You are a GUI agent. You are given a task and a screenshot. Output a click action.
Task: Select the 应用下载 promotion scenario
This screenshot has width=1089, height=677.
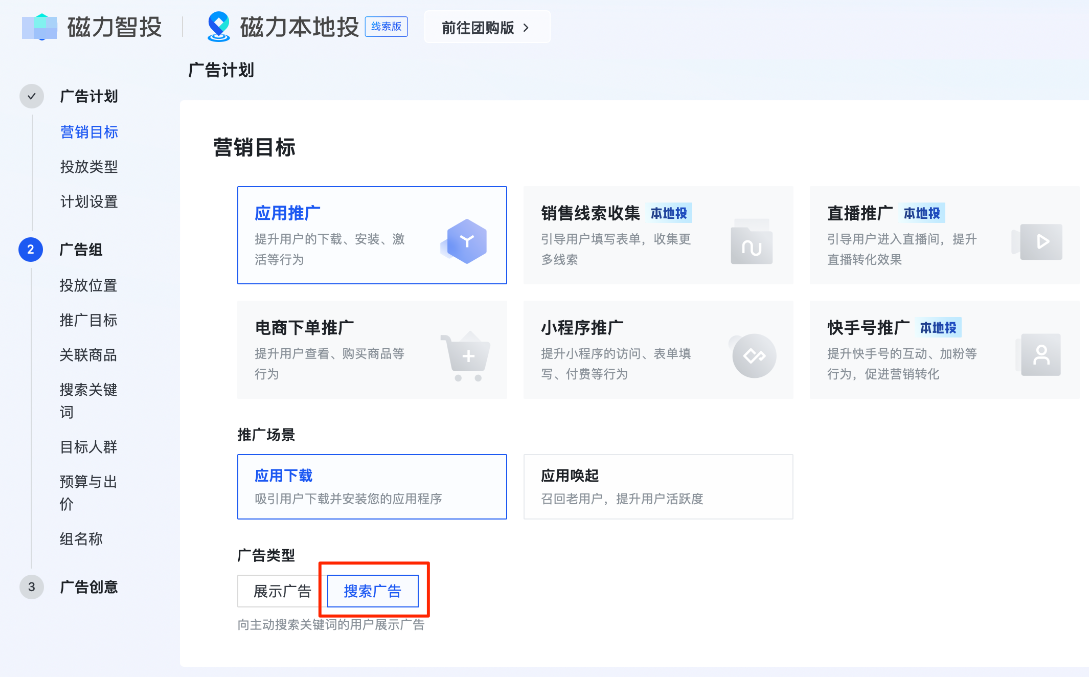tap(371, 487)
